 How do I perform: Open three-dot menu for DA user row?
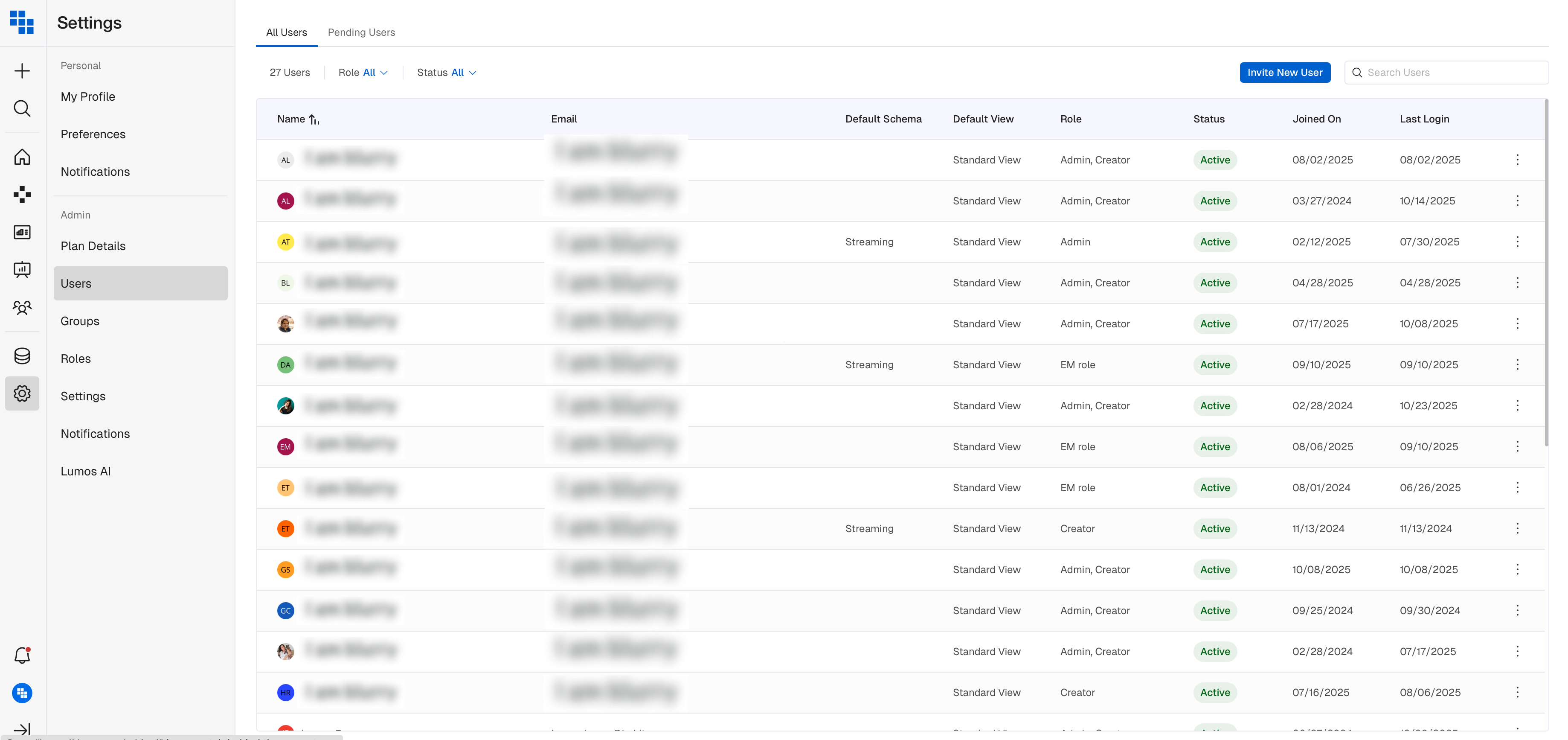pos(1517,365)
